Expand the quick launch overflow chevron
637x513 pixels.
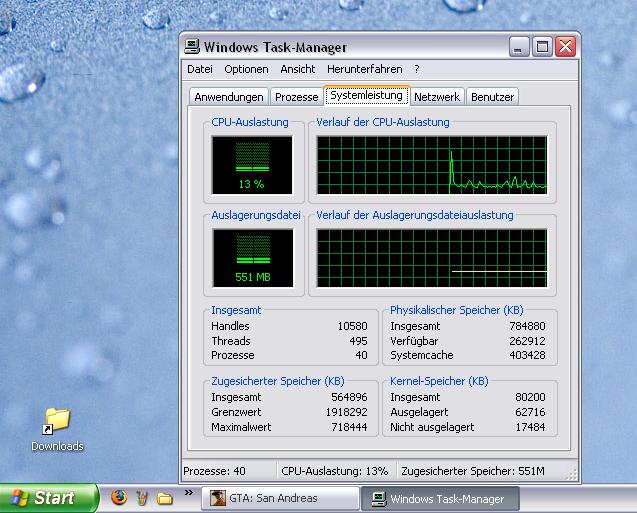tap(189, 493)
